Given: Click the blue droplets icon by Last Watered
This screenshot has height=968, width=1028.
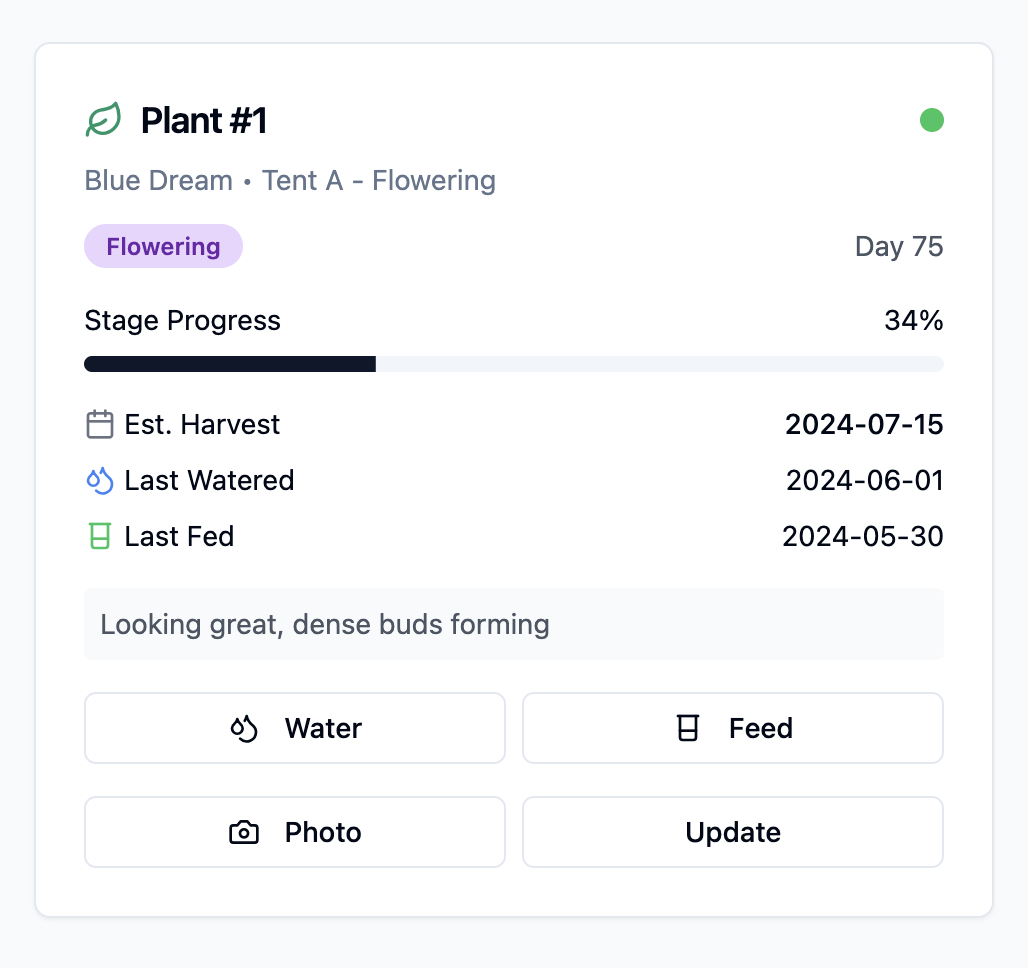Looking at the screenshot, I should tap(100, 481).
